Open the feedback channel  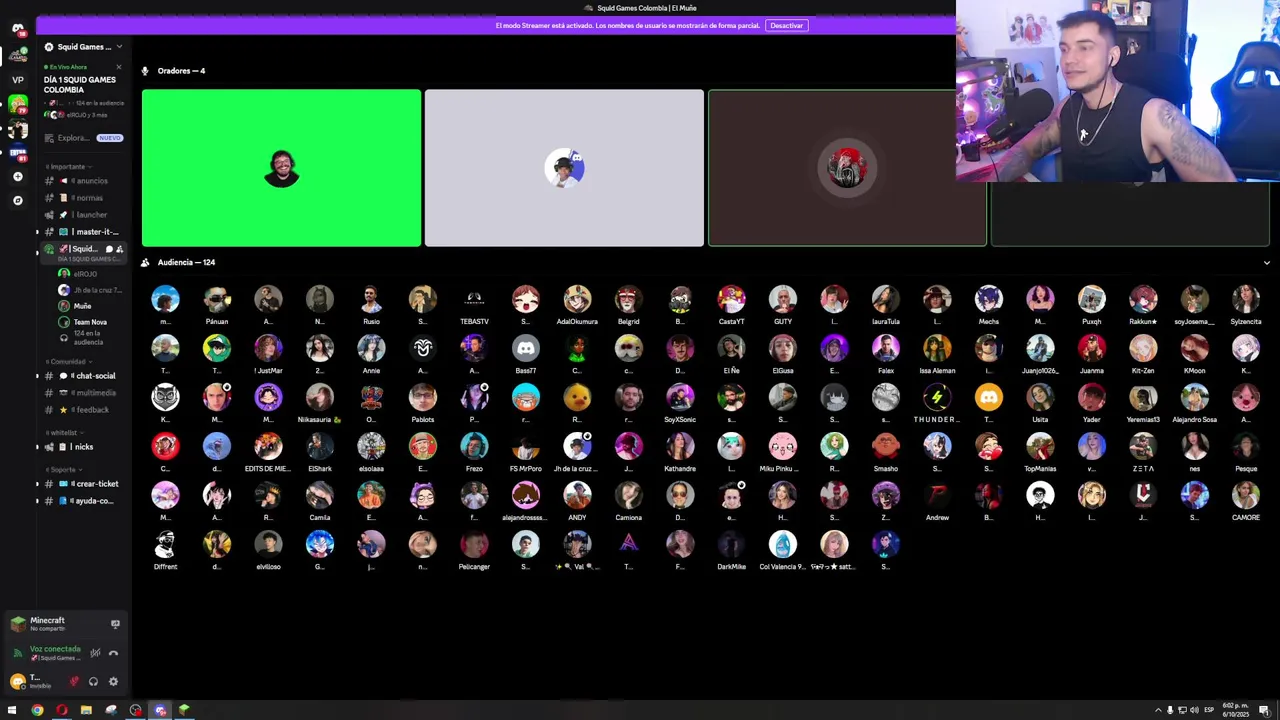pyautogui.click(x=83, y=410)
